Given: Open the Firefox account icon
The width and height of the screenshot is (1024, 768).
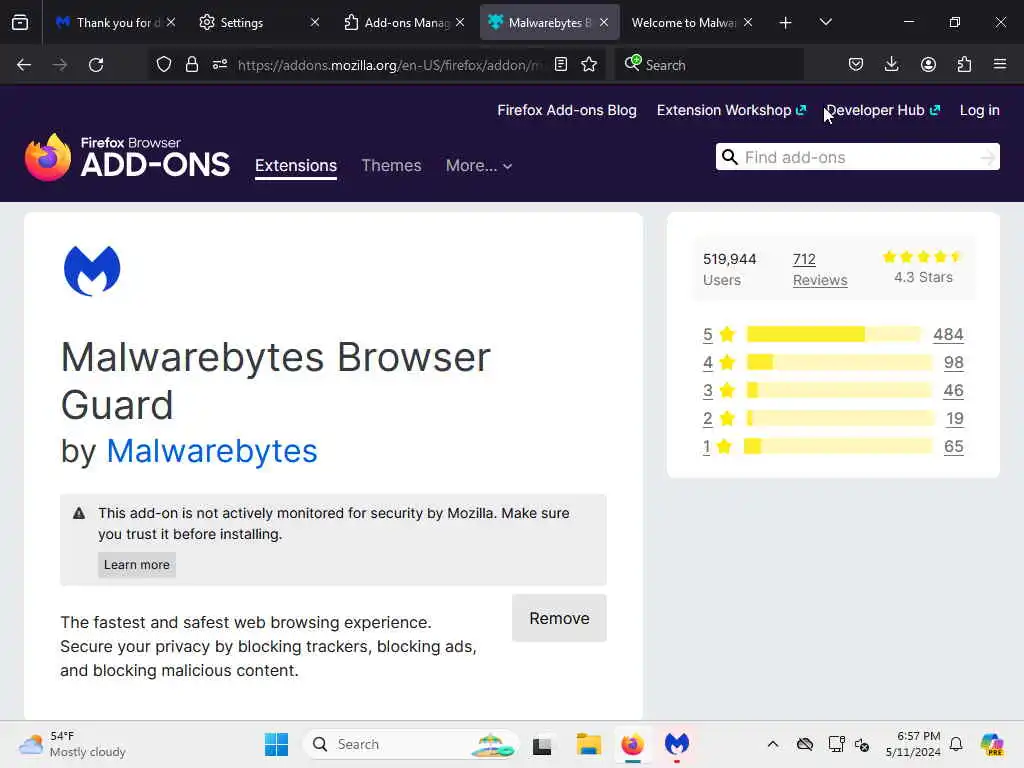Looking at the screenshot, I should point(928,64).
